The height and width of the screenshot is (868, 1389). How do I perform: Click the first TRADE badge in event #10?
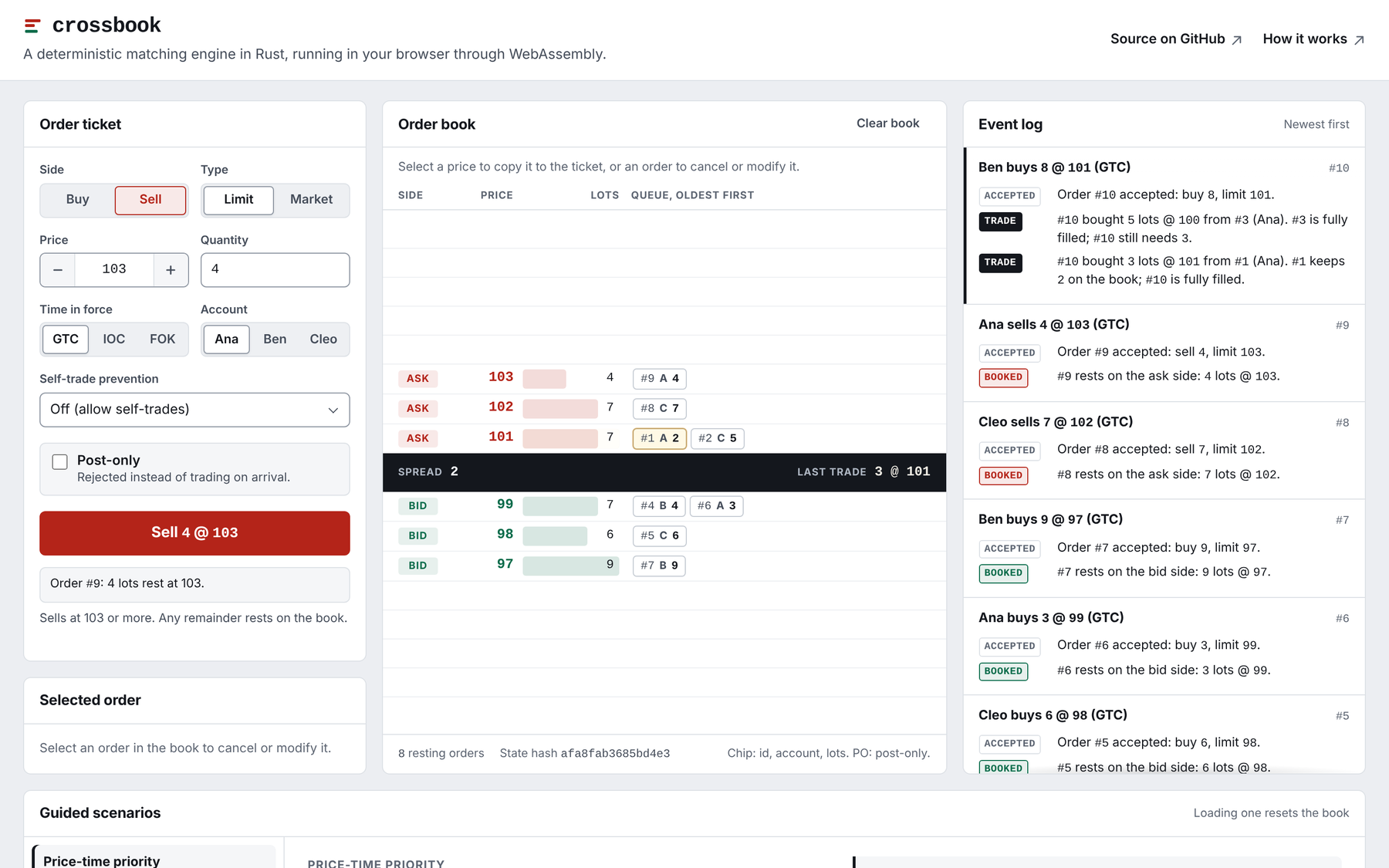click(x=1000, y=221)
